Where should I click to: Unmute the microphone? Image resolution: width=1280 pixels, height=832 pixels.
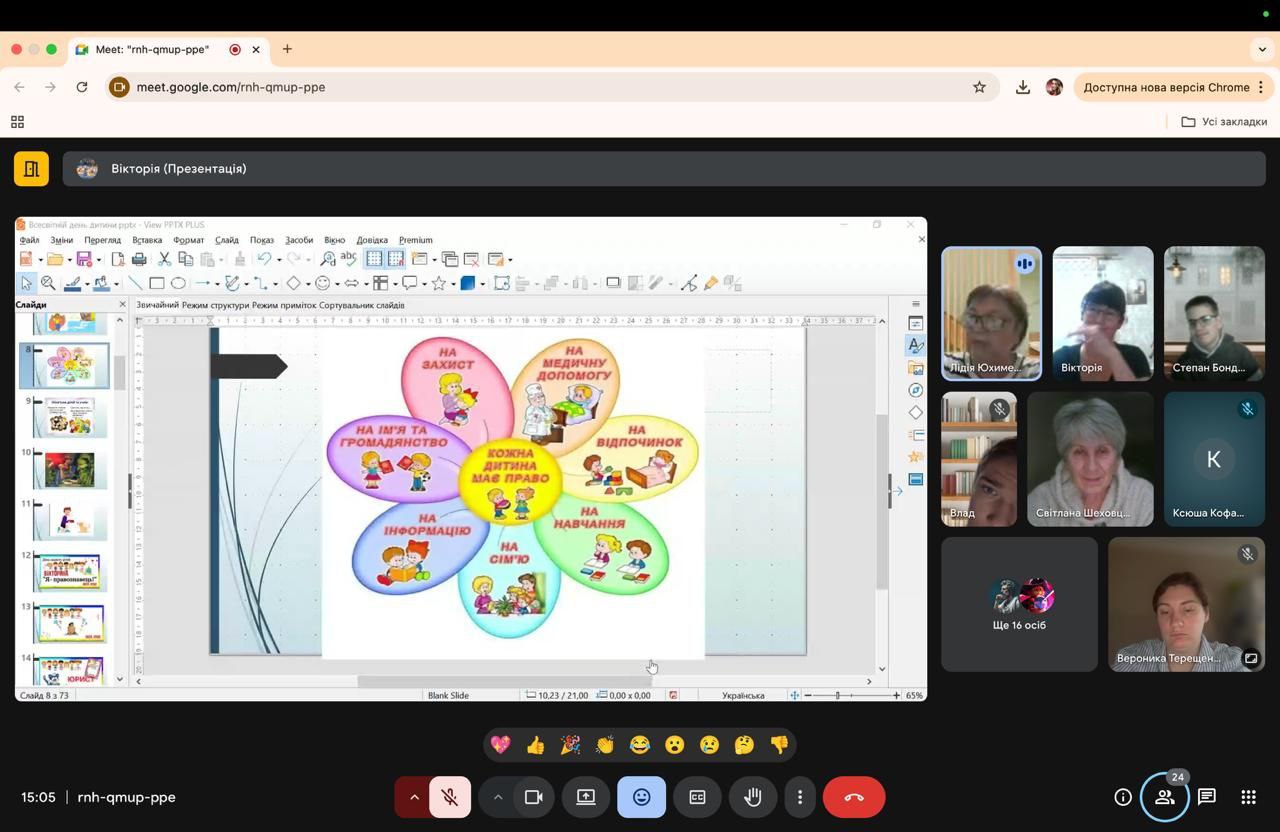[x=450, y=797]
